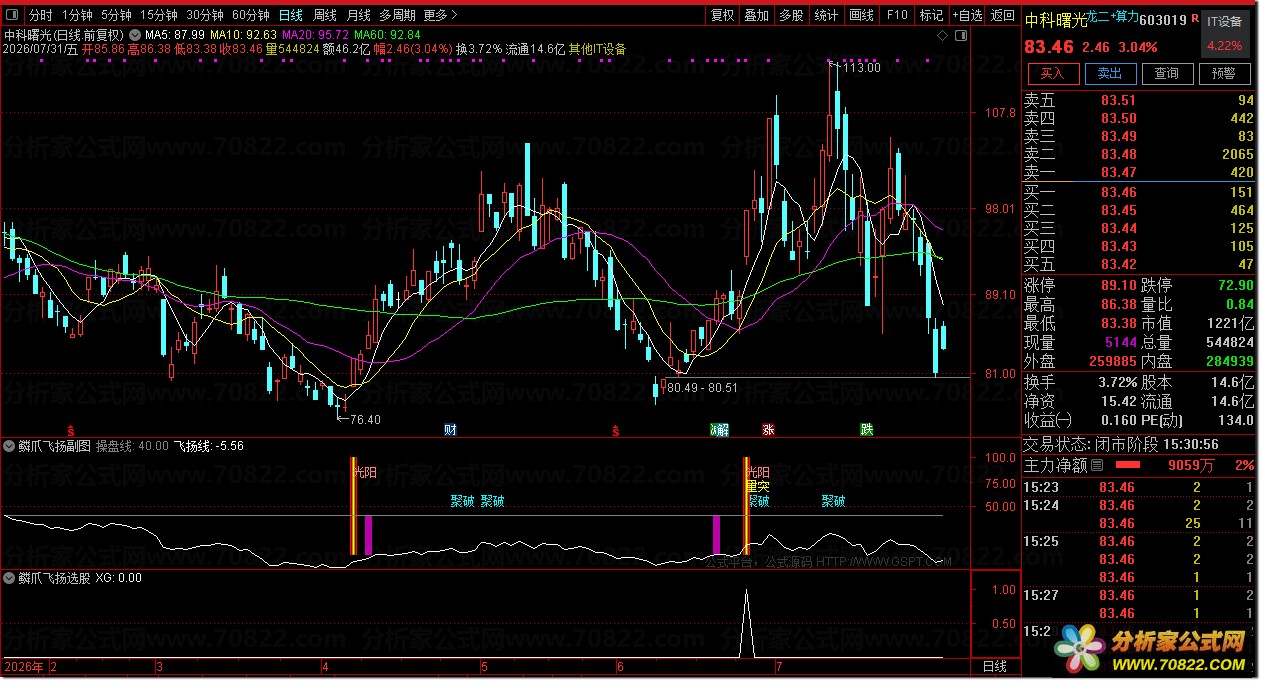This screenshot has height=681, width=1262.
Task: Activate the 画线 drawing tool
Action: (x=861, y=15)
